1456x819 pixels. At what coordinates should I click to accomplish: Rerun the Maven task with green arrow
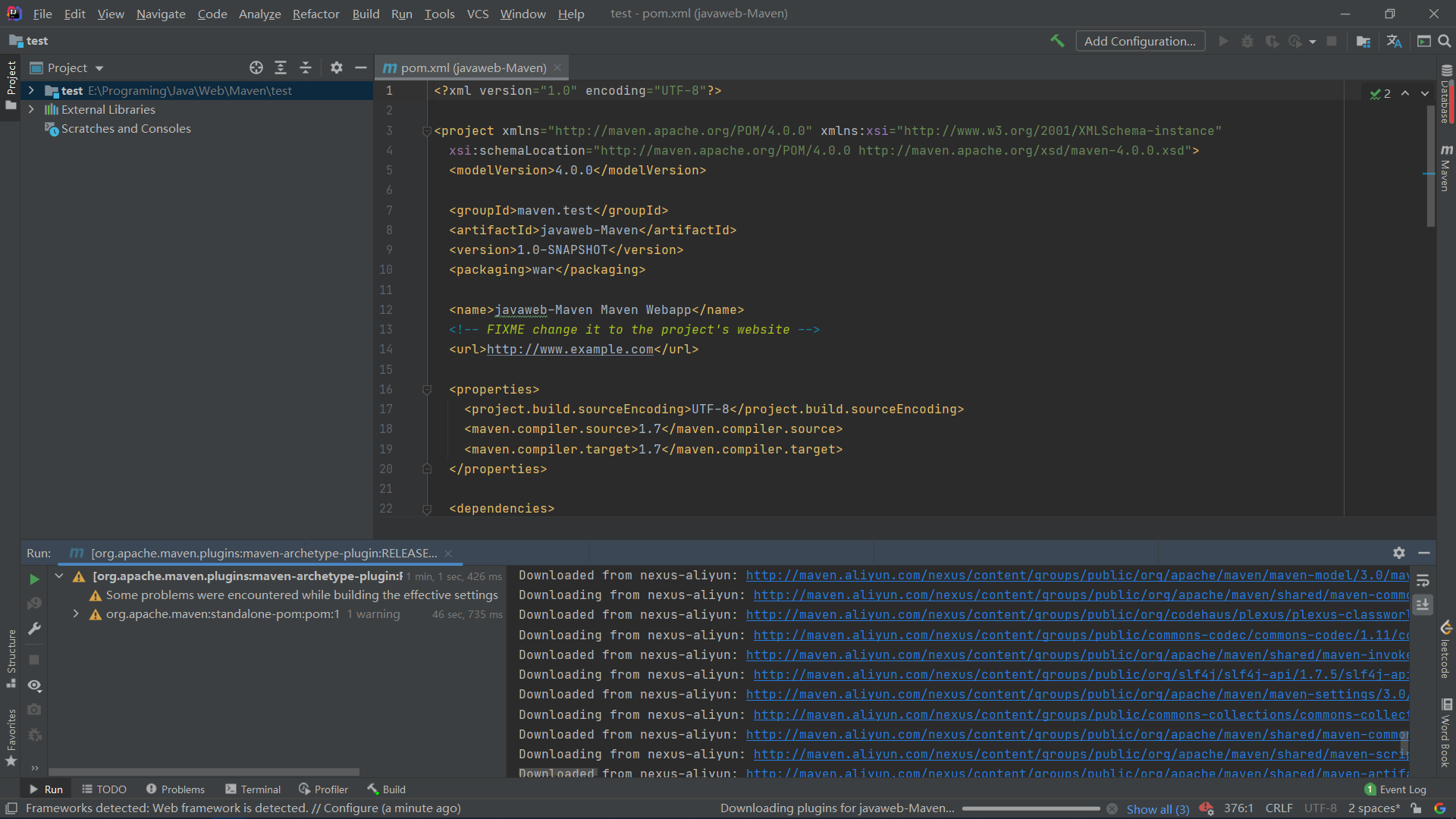click(34, 579)
